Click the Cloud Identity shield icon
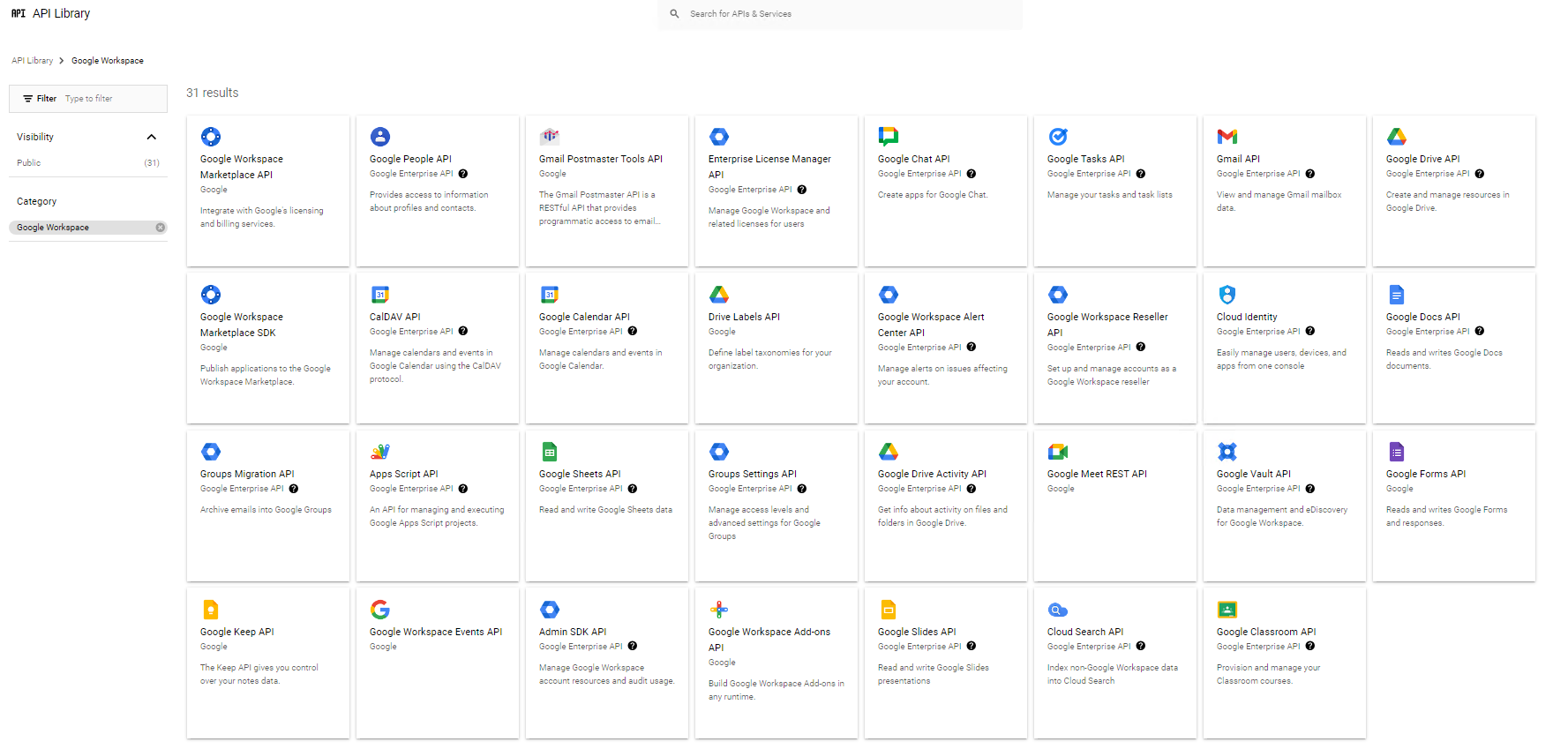Screen dimensions: 1568x749 (1227, 295)
